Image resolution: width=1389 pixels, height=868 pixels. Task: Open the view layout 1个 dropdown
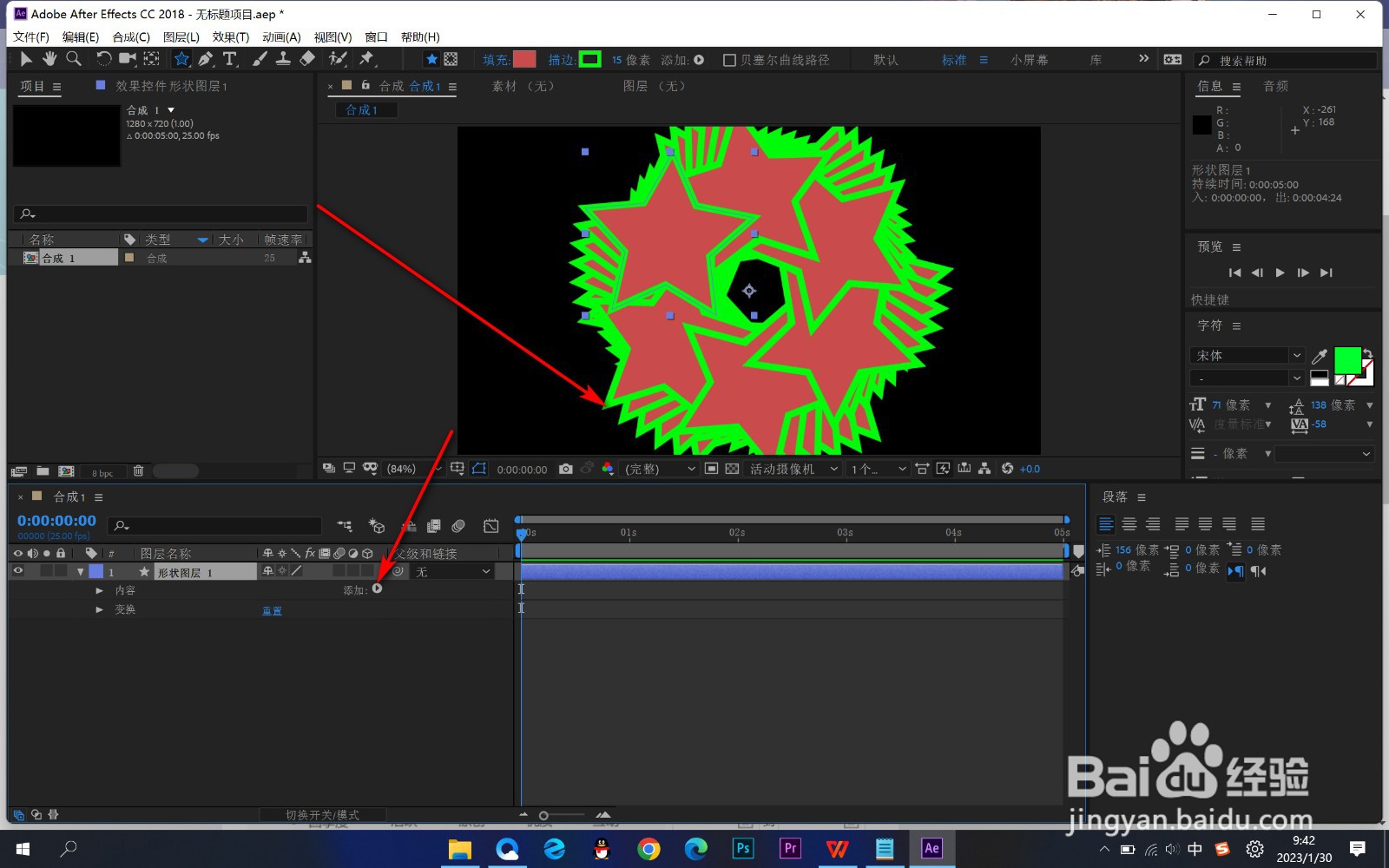[878, 469]
